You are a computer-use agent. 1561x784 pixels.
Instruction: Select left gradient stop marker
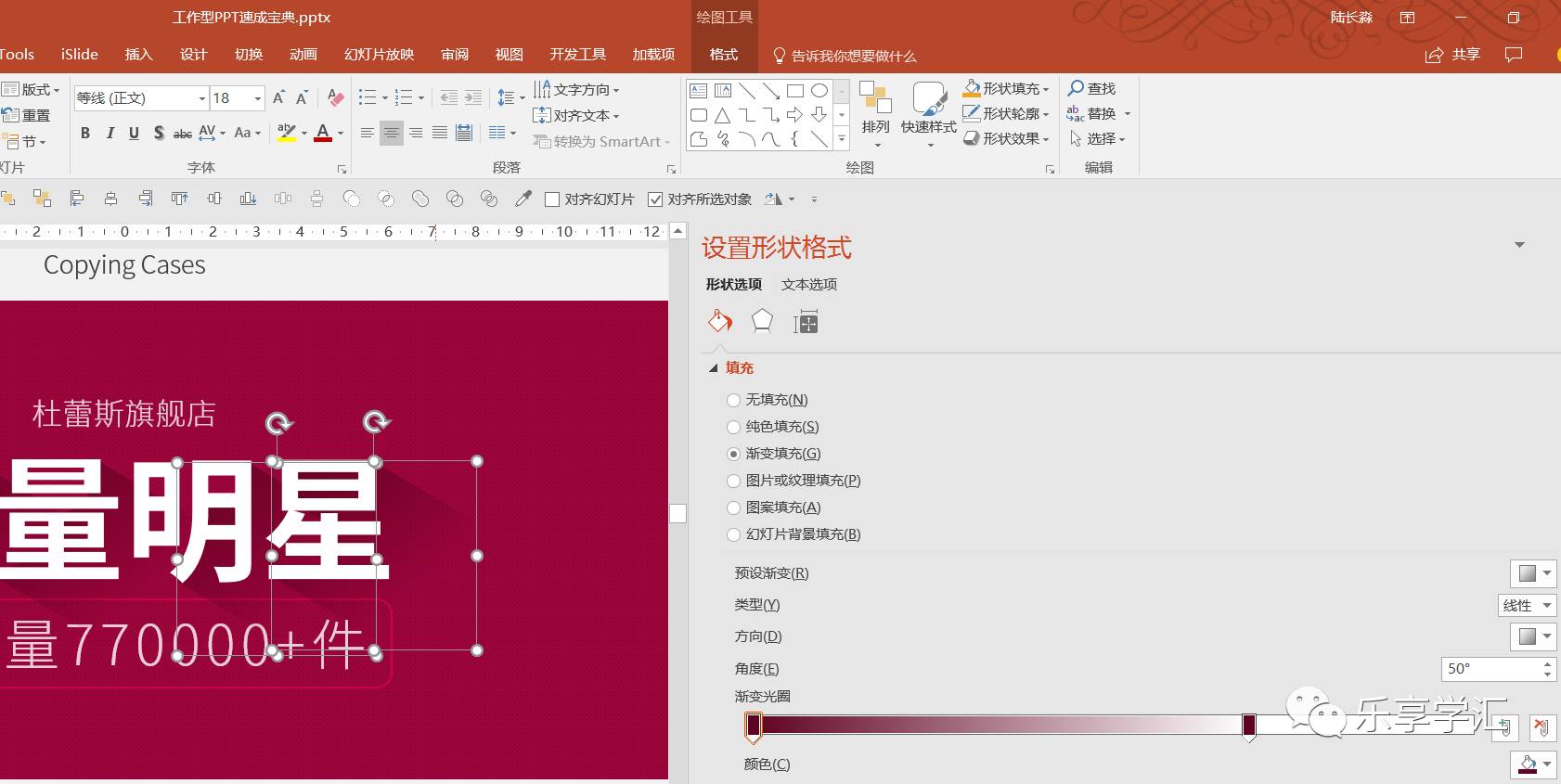pyautogui.click(x=754, y=726)
